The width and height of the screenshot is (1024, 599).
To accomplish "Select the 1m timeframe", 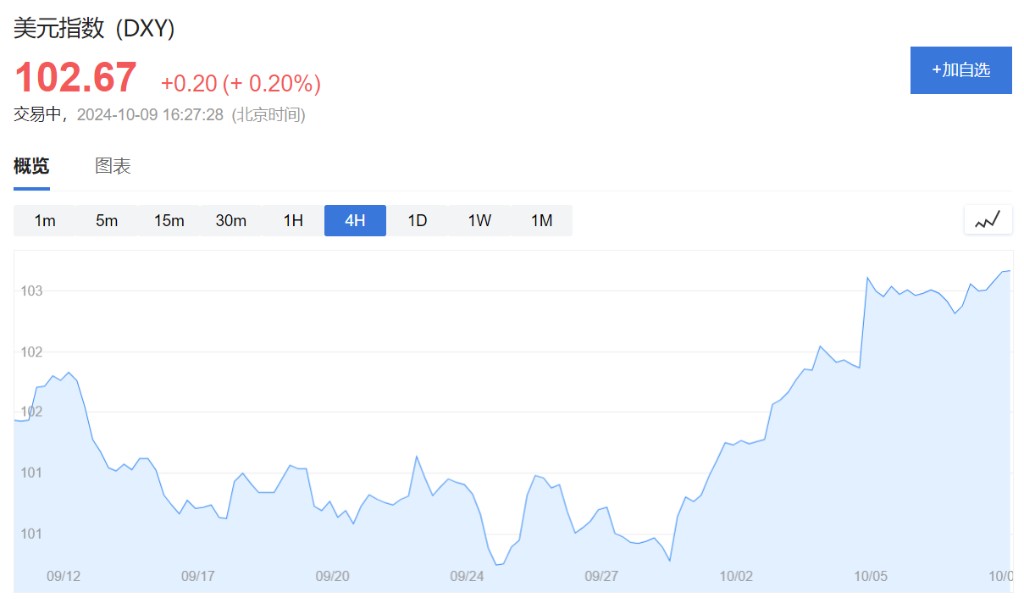I will pos(45,221).
